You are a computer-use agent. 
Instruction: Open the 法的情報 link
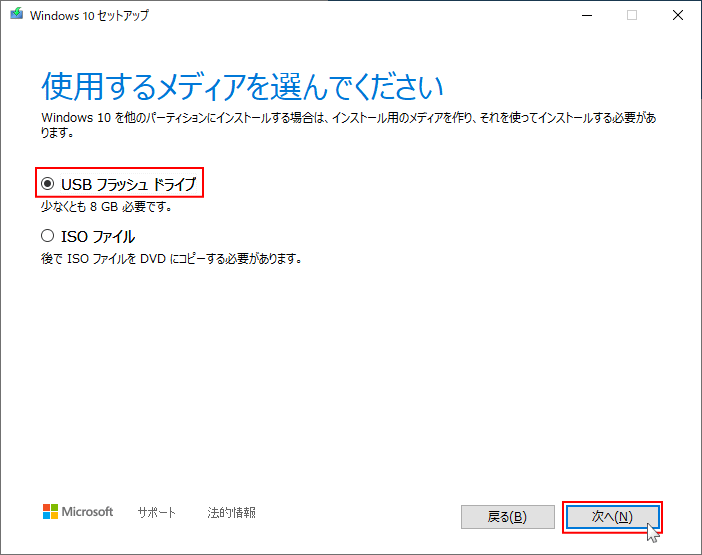click(x=231, y=512)
